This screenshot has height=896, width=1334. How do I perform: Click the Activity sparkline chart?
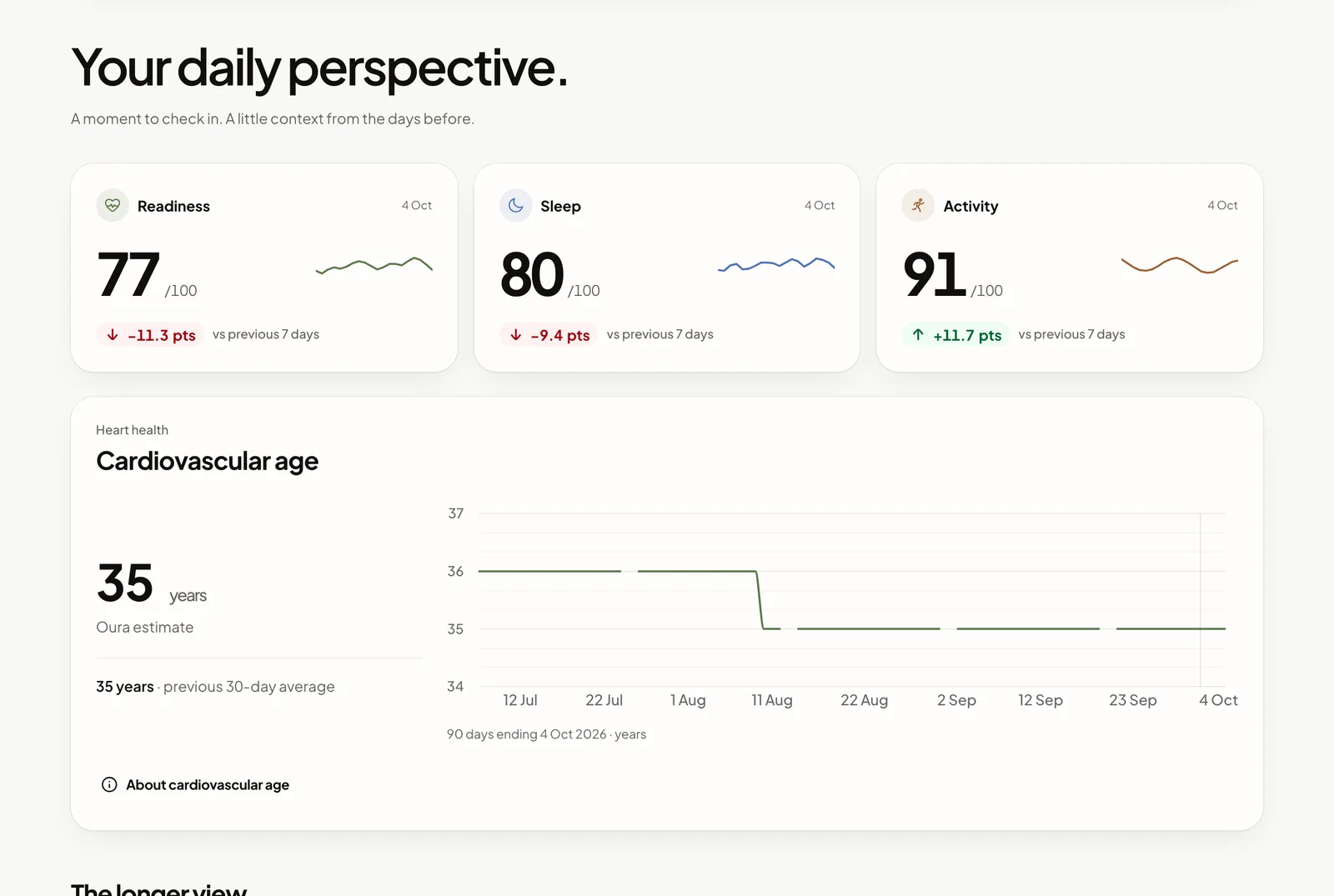click(x=1180, y=265)
